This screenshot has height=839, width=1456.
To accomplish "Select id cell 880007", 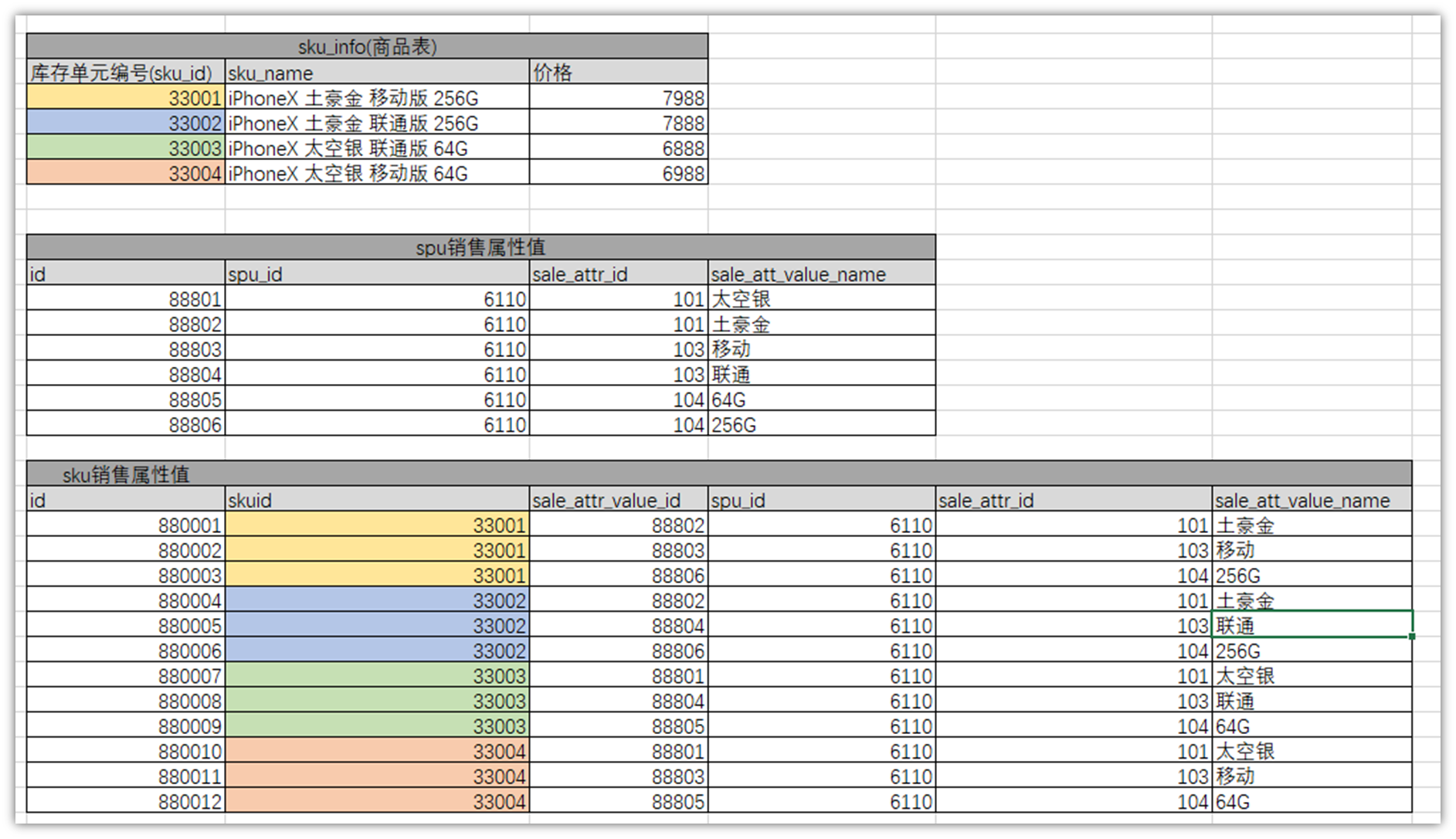I will click(x=126, y=675).
